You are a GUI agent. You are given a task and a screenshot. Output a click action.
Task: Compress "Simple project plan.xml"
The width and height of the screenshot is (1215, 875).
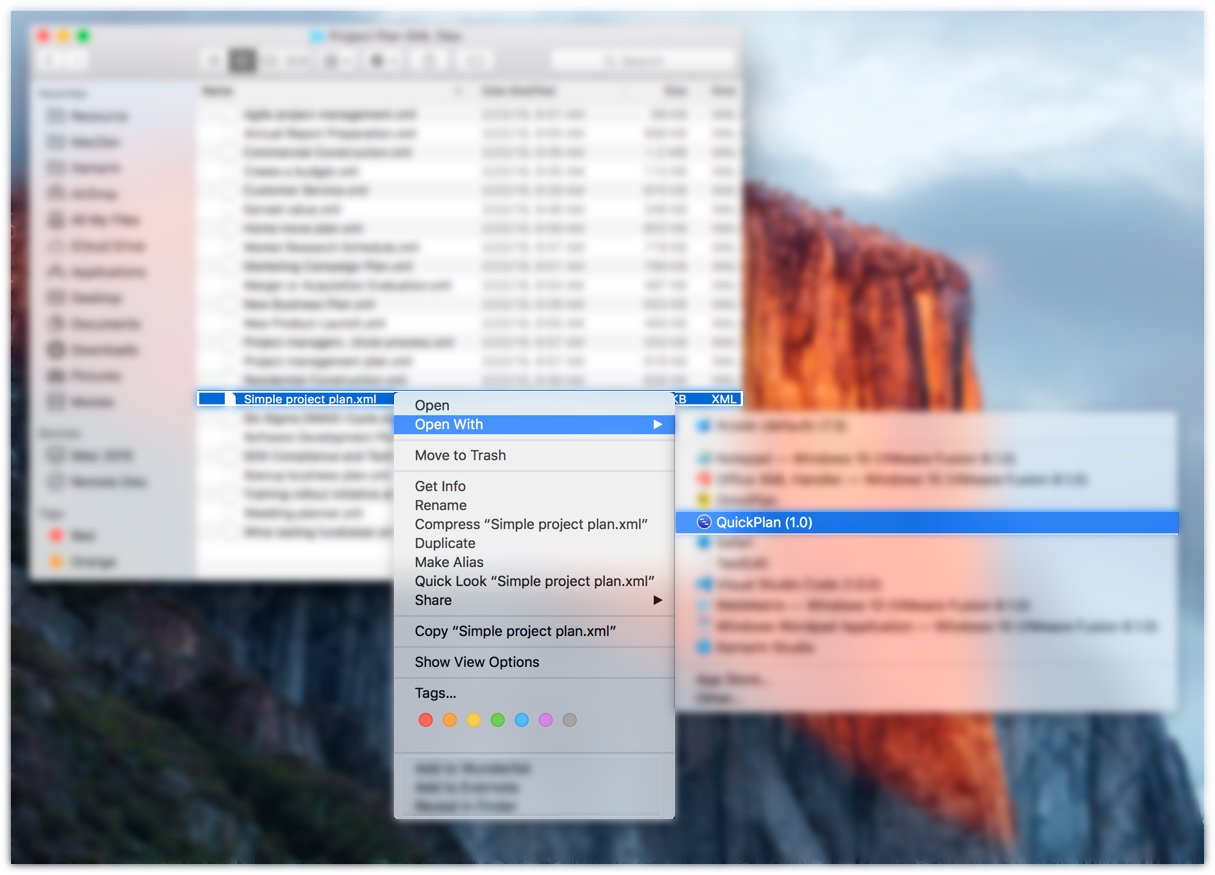531,524
